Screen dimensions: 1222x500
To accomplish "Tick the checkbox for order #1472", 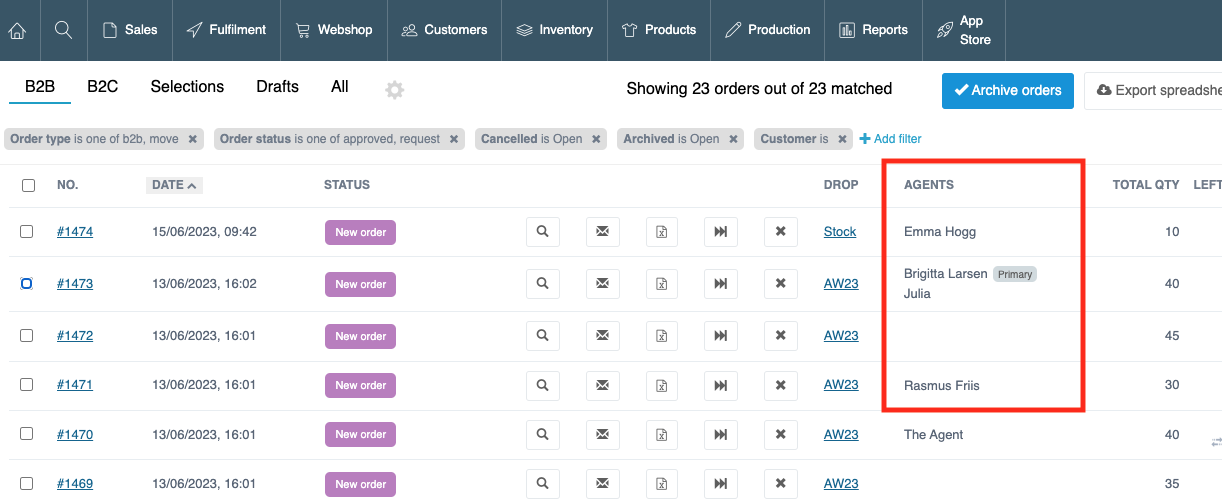I will 27,335.
